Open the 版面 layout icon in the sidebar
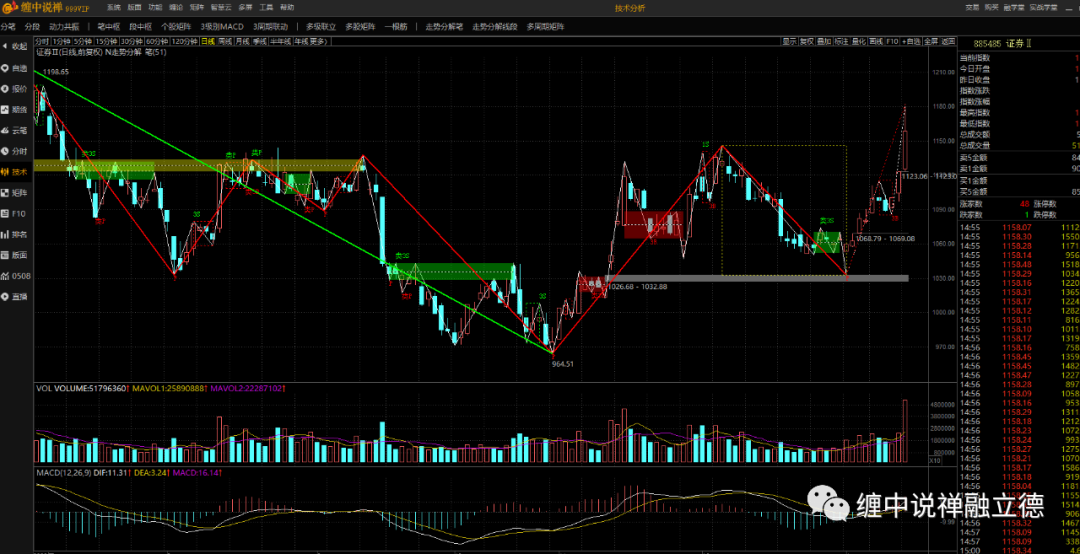1080x554 pixels. pyautogui.click(x=5, y=255)
